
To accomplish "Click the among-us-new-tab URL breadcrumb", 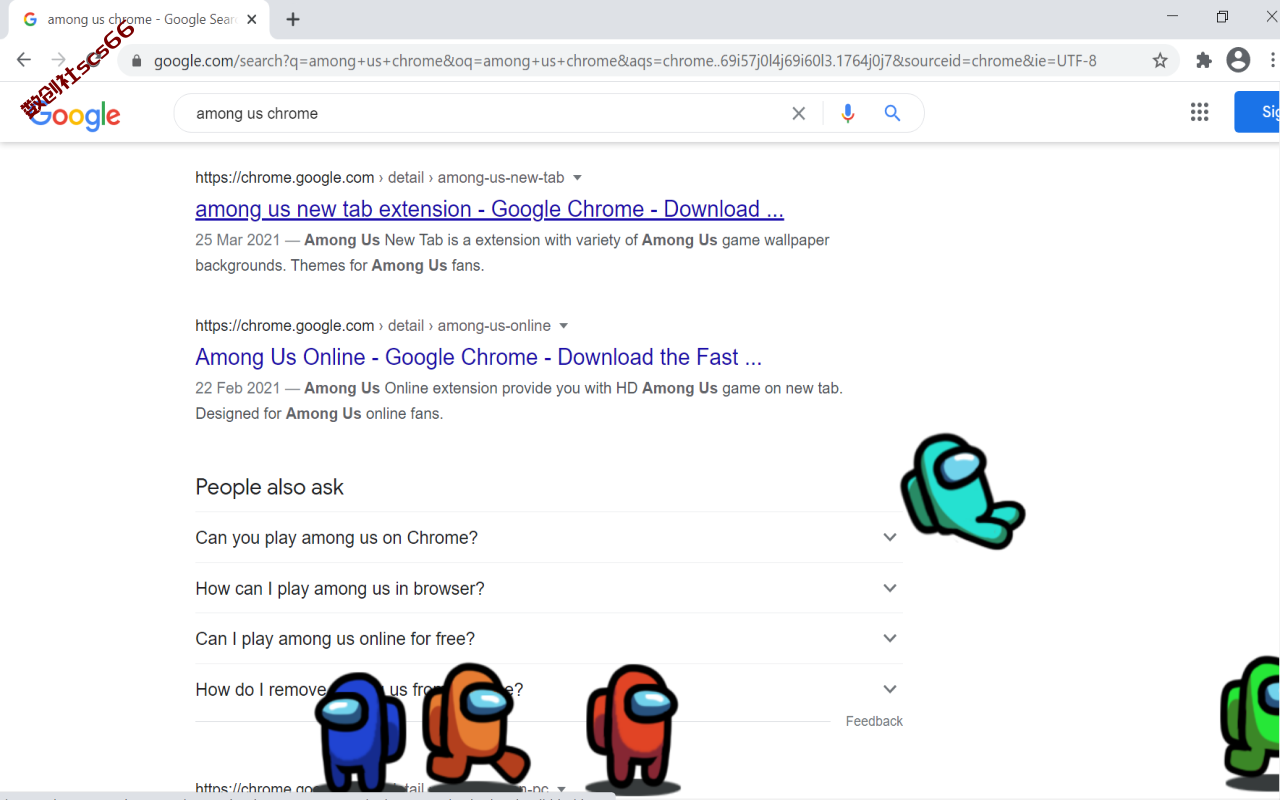I will pos(380,178).
